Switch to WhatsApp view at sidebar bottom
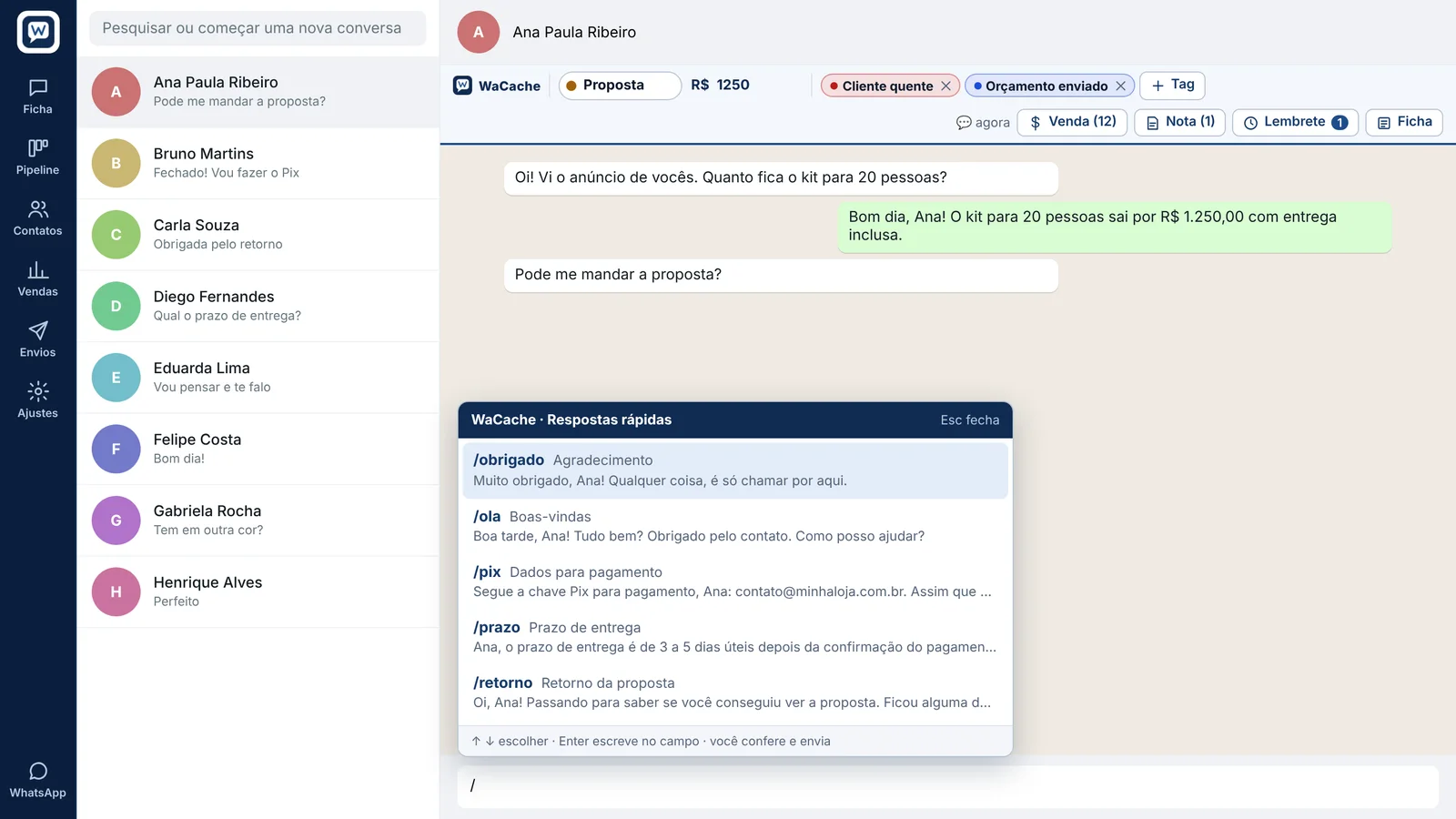The width and height of the screenshot is (1456, 819). click(x=37, y=781)
